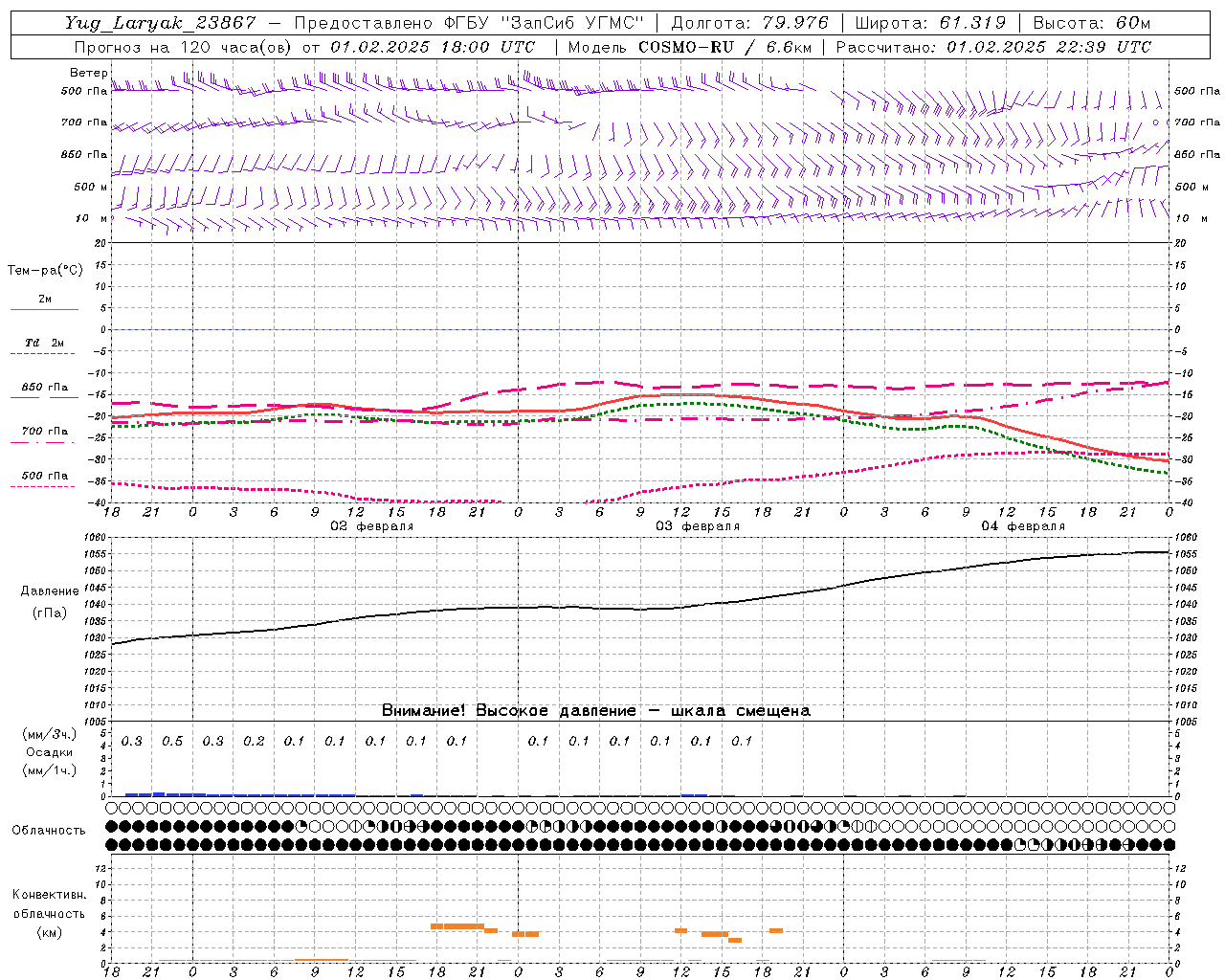Click the warning Внимание! Высокое давление — шкала смещена
This screenshot has width=1225, height=980.
click(x=595, y=711)
